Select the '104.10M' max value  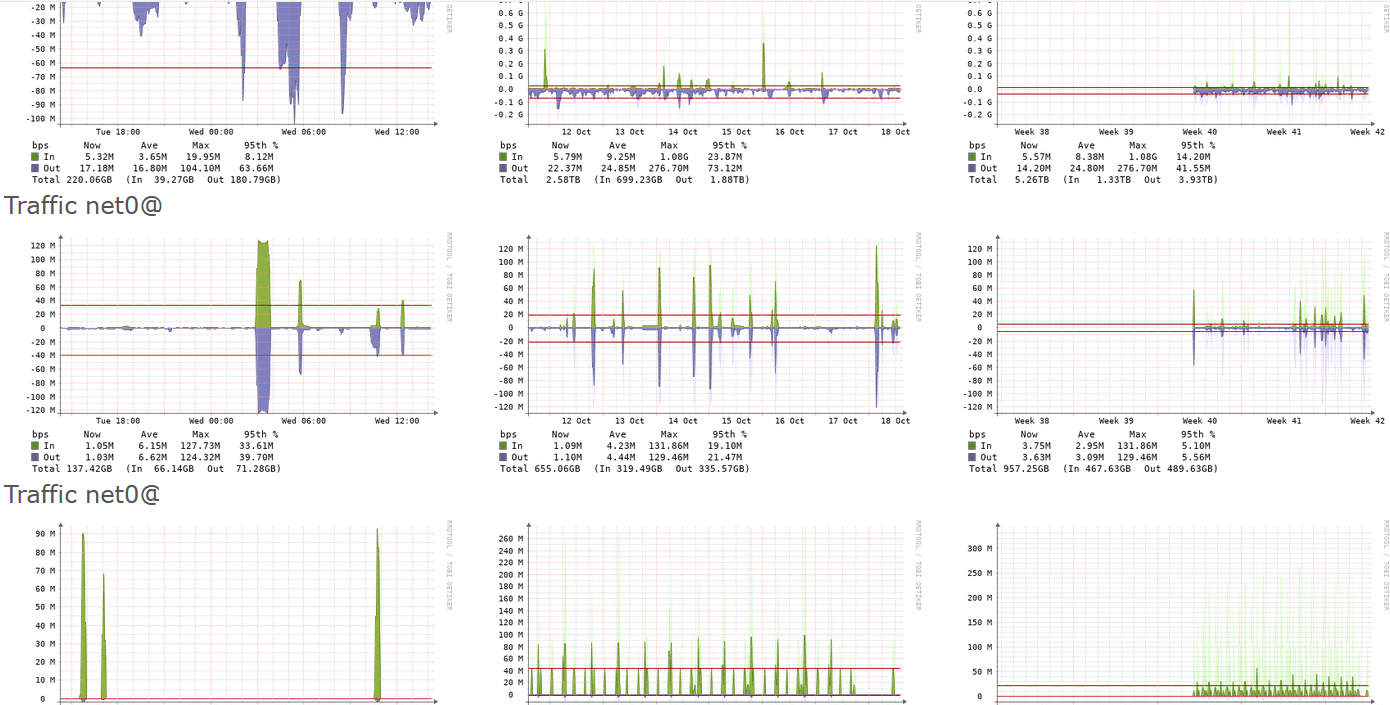tap(201, 168)
